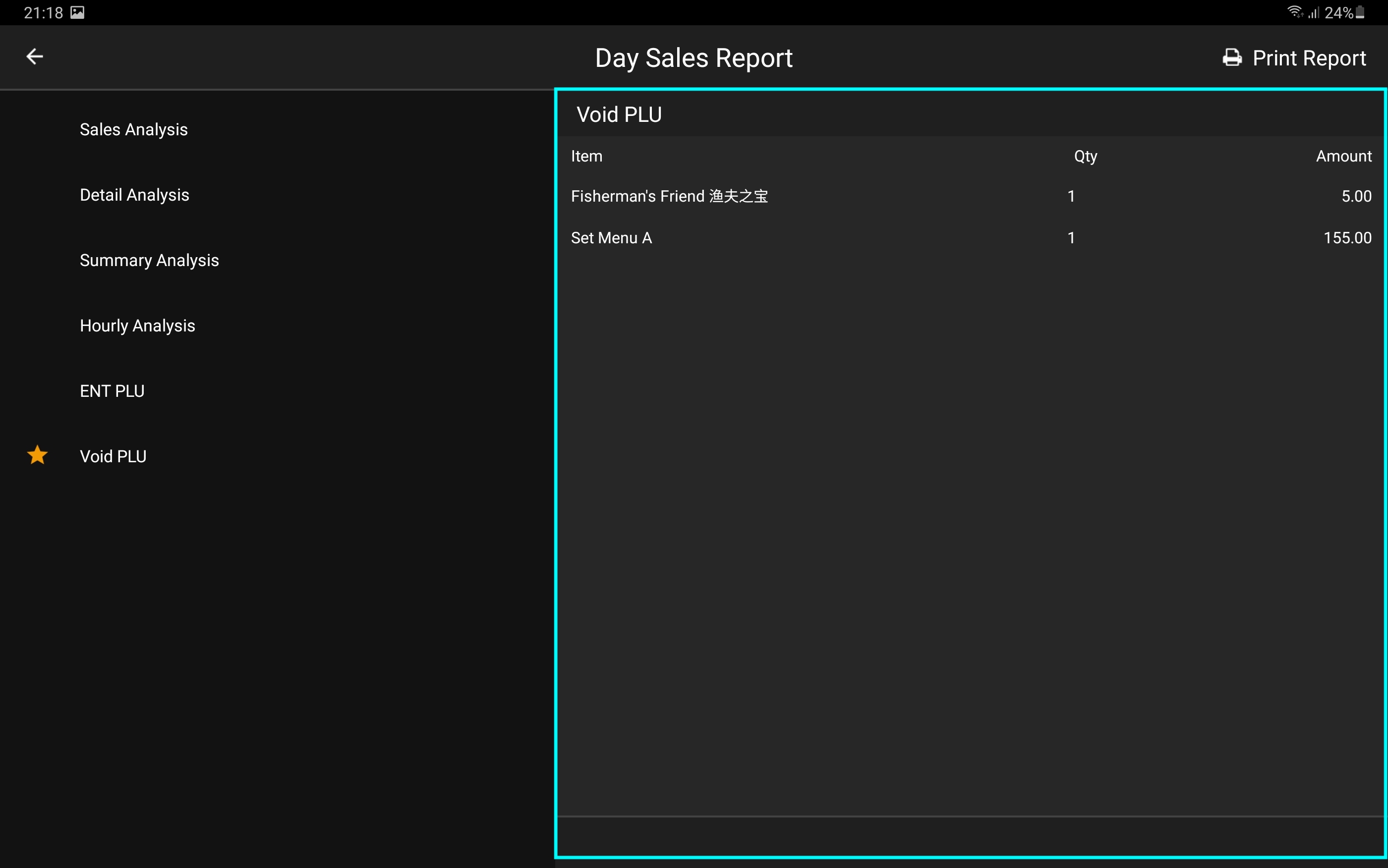Click the orange star beside Void PLU
The height and width of the screenshot is (868, 1388).
[37, 455]
